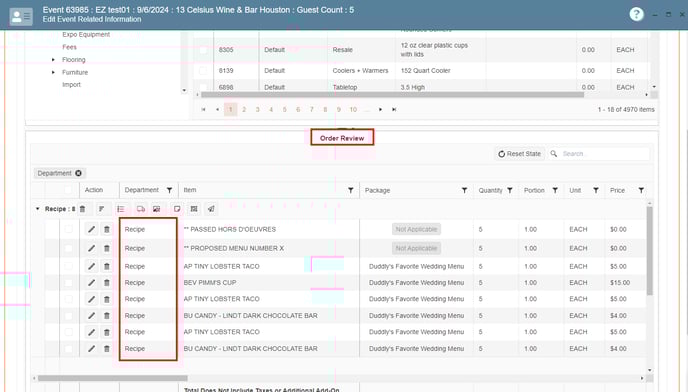688x392 pixels.
Task: Delete the PROPOSED MENU NUMBER X row
Action: 107,248
